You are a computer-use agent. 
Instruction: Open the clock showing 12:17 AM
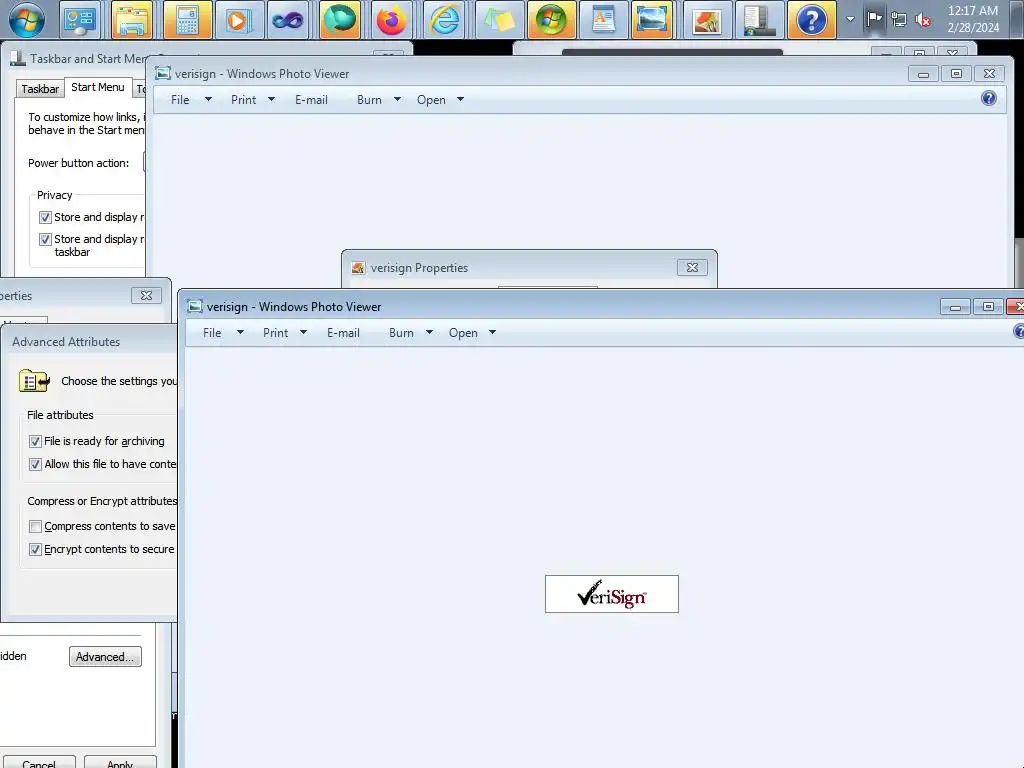pyautogui.click(x=972, y=10)
